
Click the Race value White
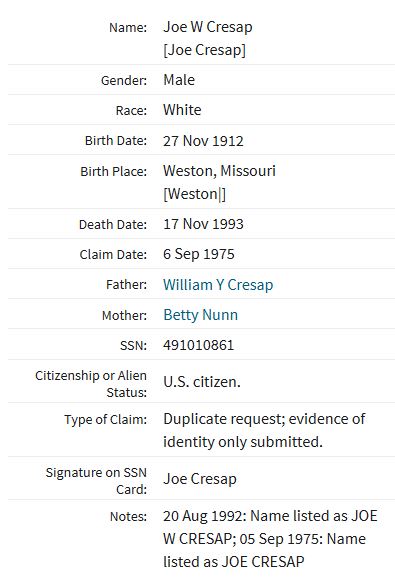tap(182, 110)
